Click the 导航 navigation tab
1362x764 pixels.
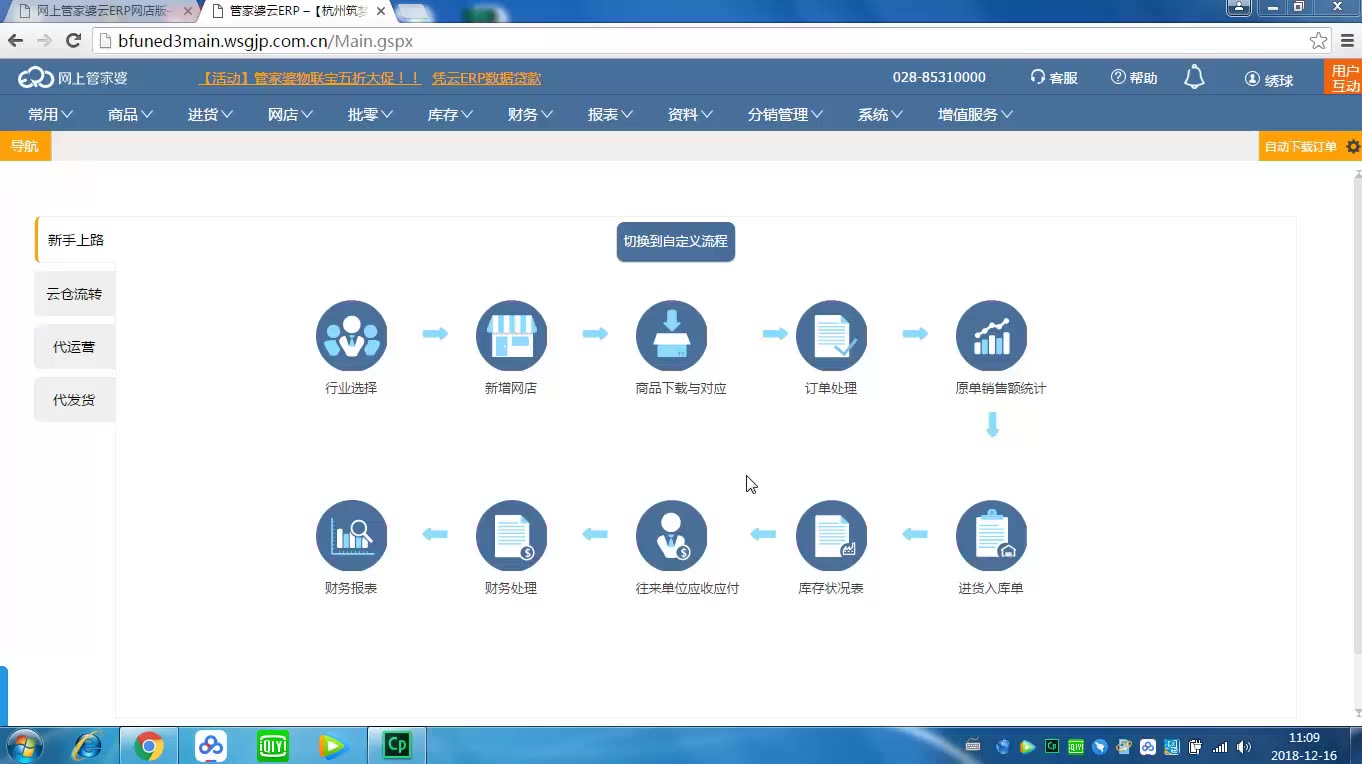24,146
